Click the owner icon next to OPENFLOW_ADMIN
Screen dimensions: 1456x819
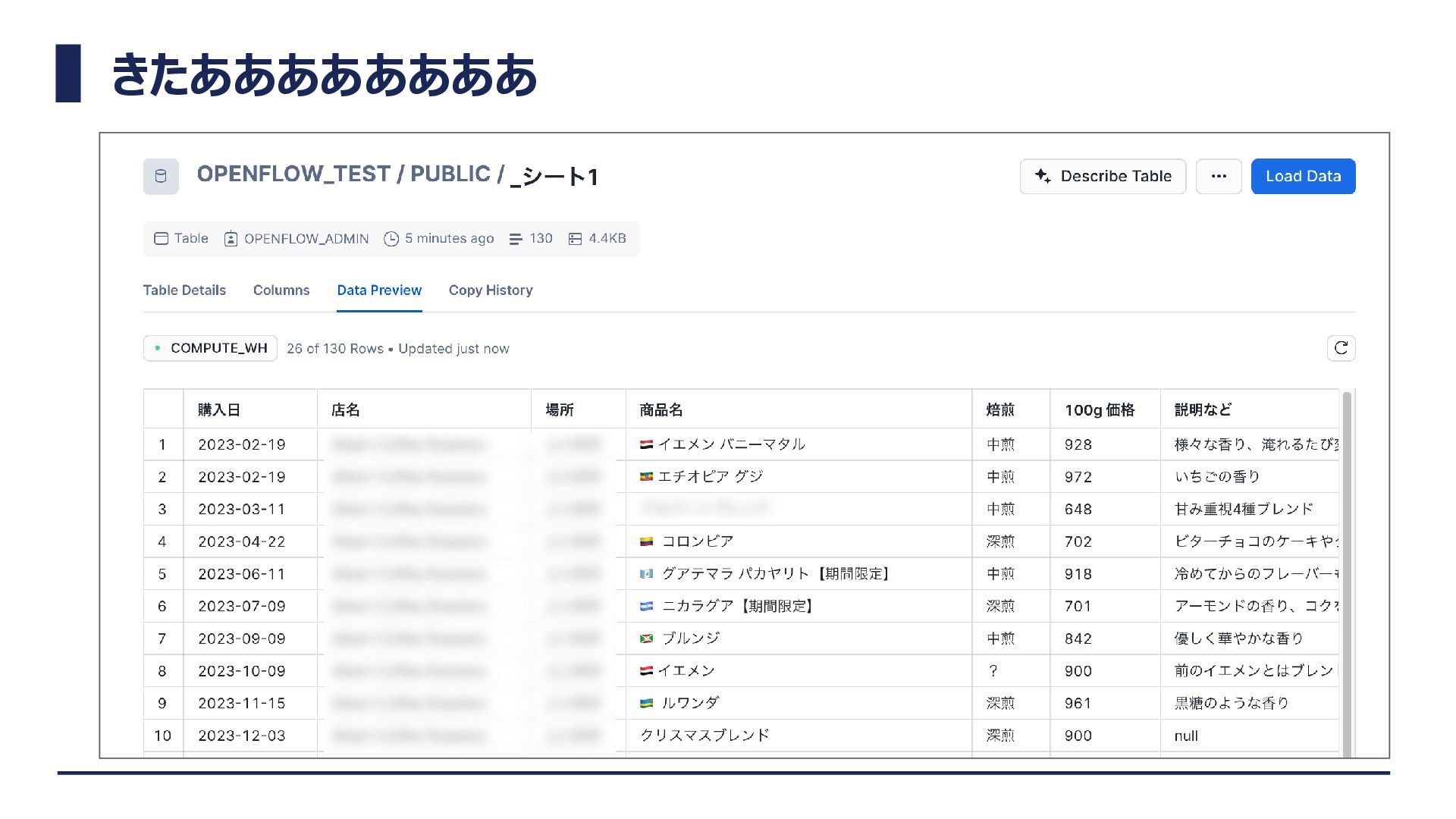[x=231, y=239]
